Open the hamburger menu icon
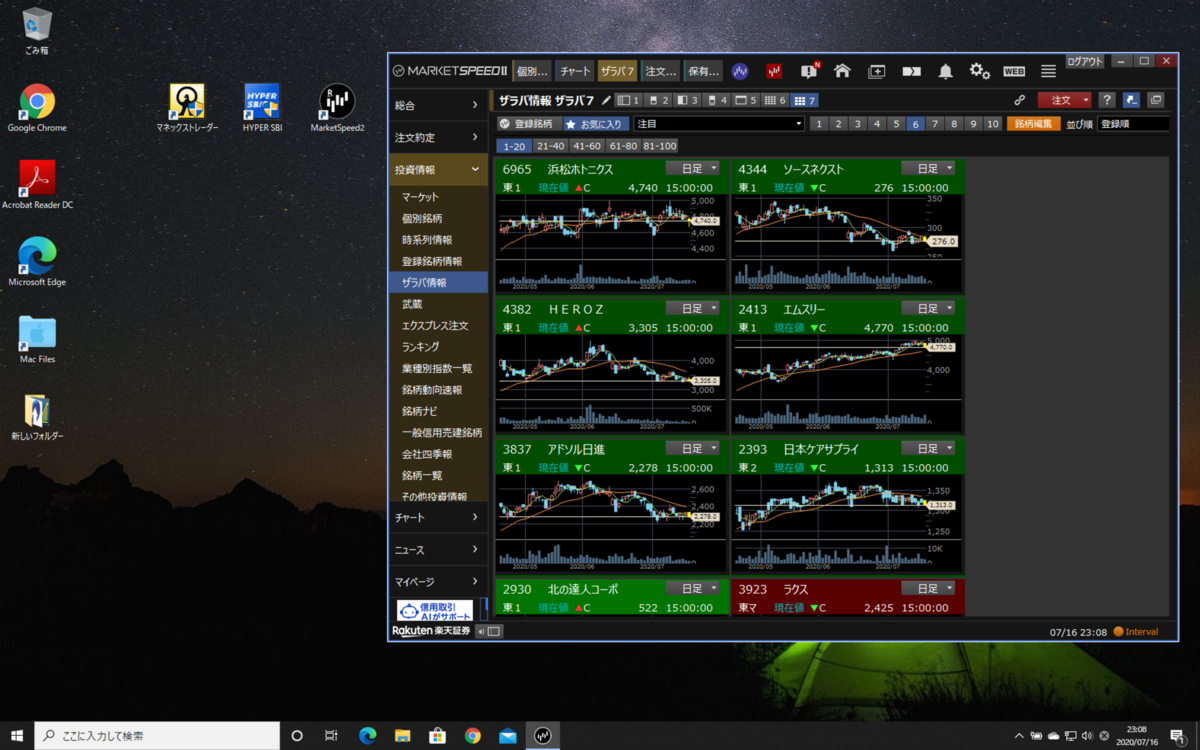1200x750 pixels. pyautogui.click(x=1048, y=71)
